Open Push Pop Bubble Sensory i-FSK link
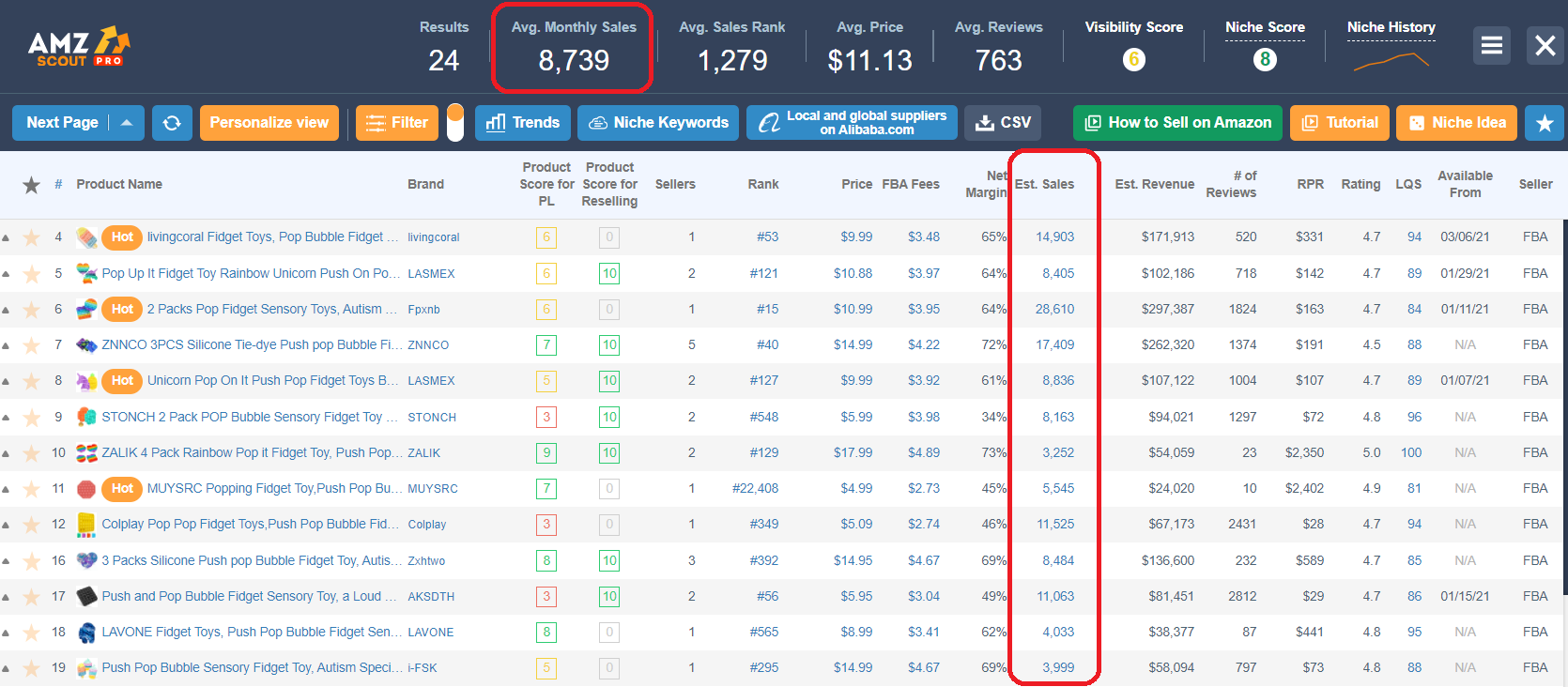This screenshot has height=687, width=1568. (x=250, y=668)
